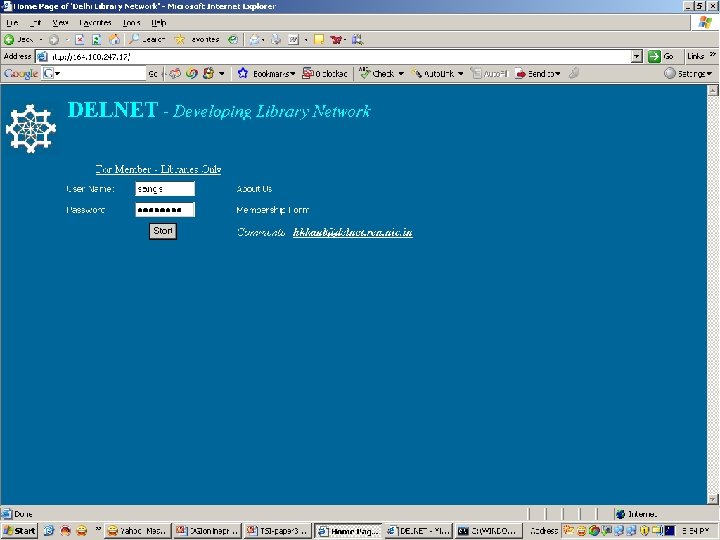The image size is (720, 540).
Task: Click the Start login button
Action: [x=163, y=231]
